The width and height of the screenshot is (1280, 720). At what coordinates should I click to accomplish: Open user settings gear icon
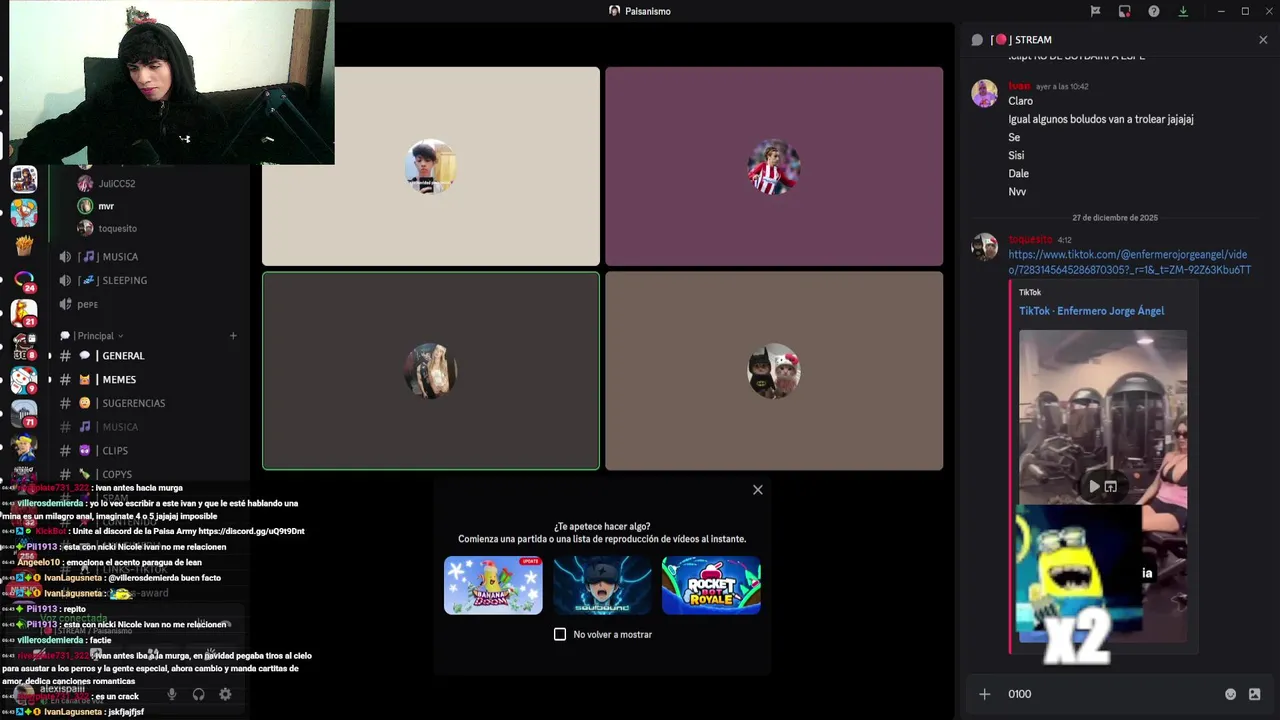225,694
